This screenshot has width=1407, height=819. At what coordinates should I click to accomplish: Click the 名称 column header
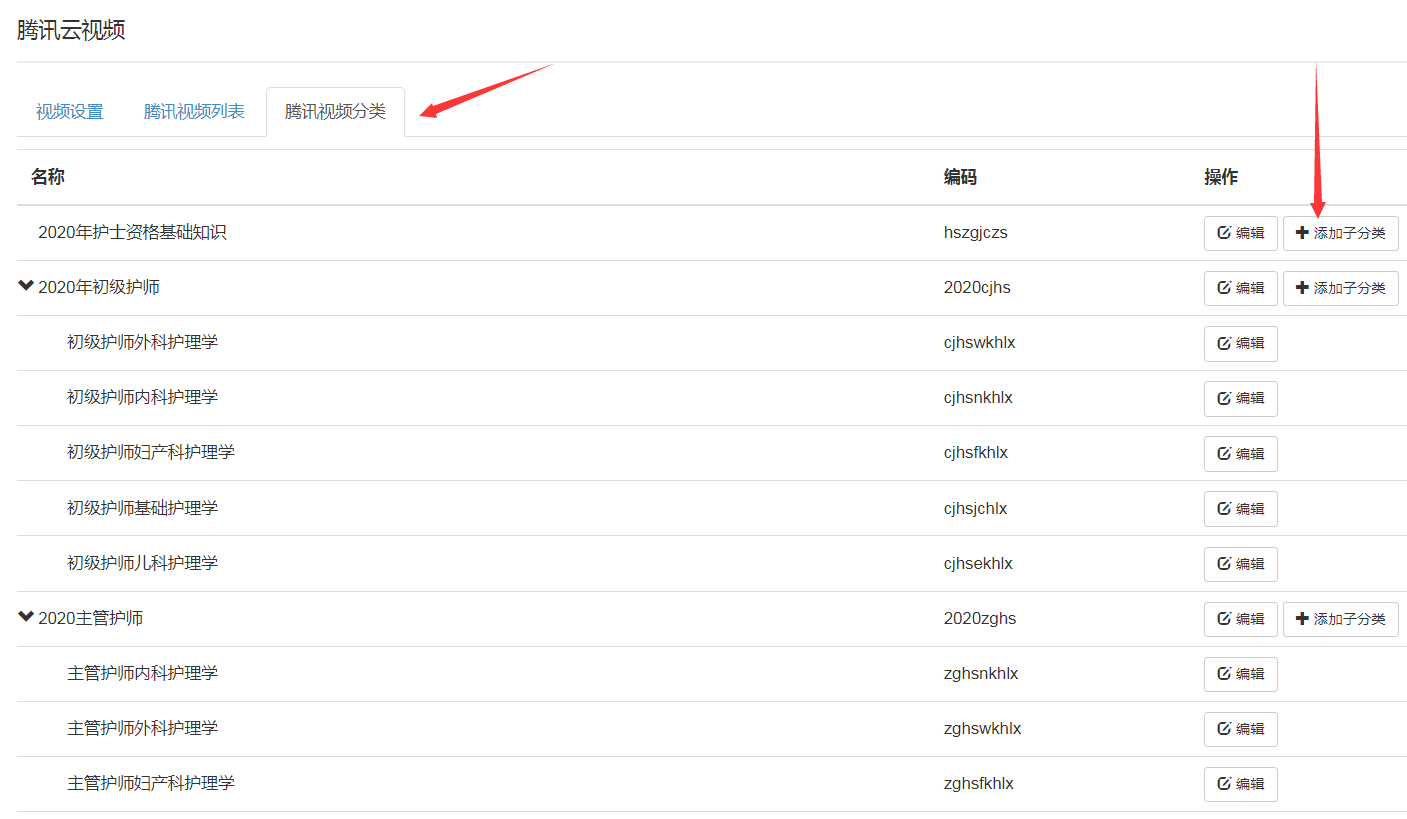pyautogui.click(x=48, y=177)
